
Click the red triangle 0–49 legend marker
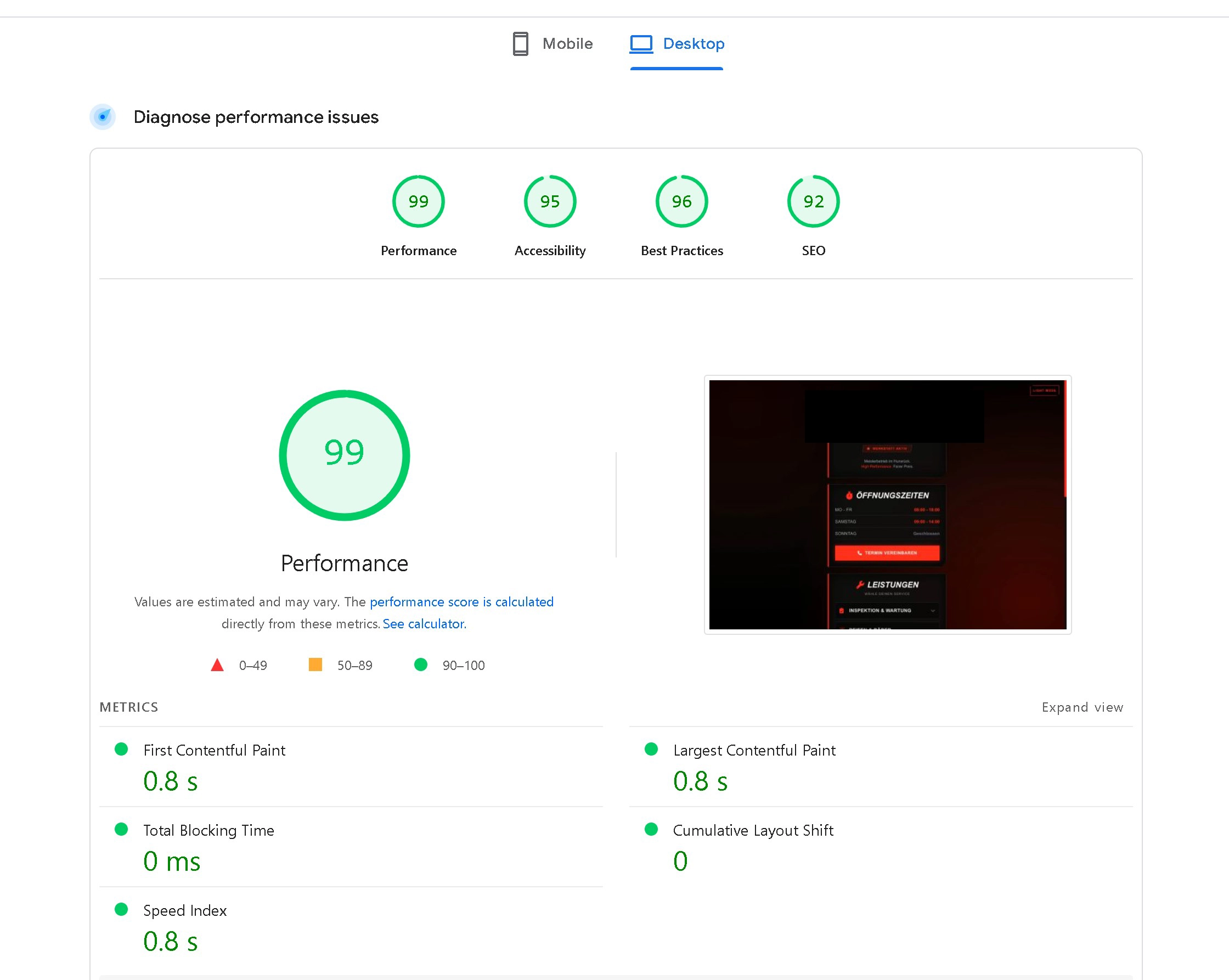click(217, 664)
